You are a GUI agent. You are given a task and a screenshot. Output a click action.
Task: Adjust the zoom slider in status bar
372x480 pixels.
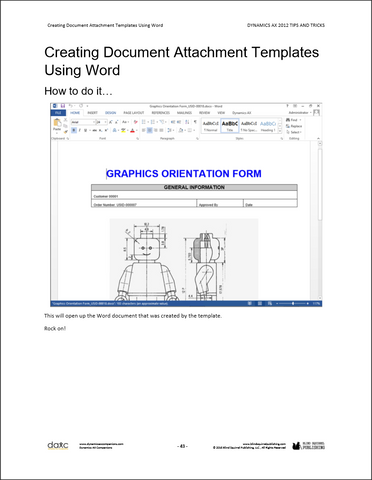(x=293, y=304)
